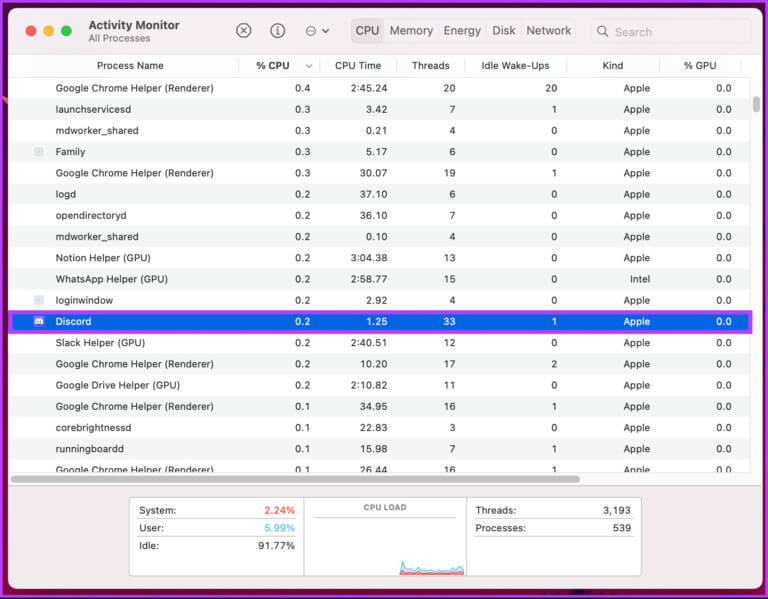
Task: Click CPU time 2:45.24 cell
Action: pos(369,88)
